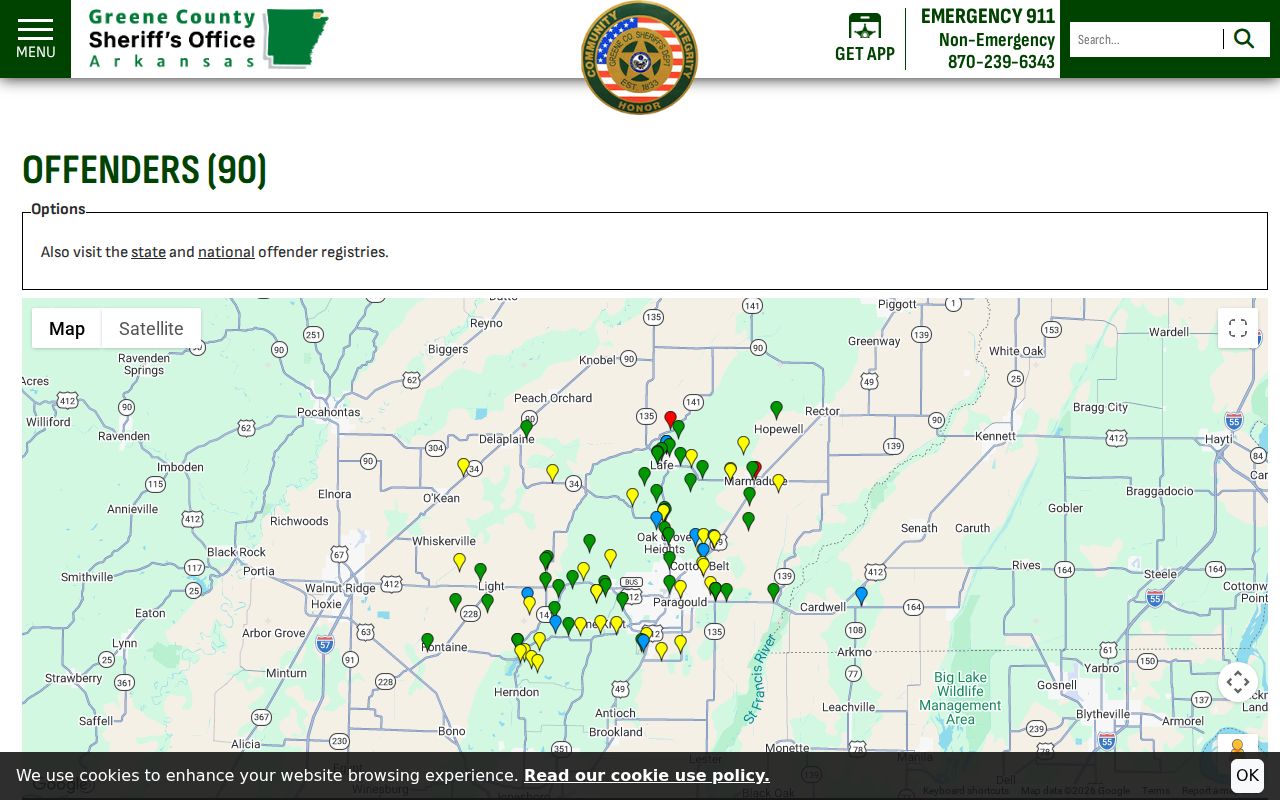Select the green pin above Hopewell
1280x800 pixels.
click(x=776, y=410)
